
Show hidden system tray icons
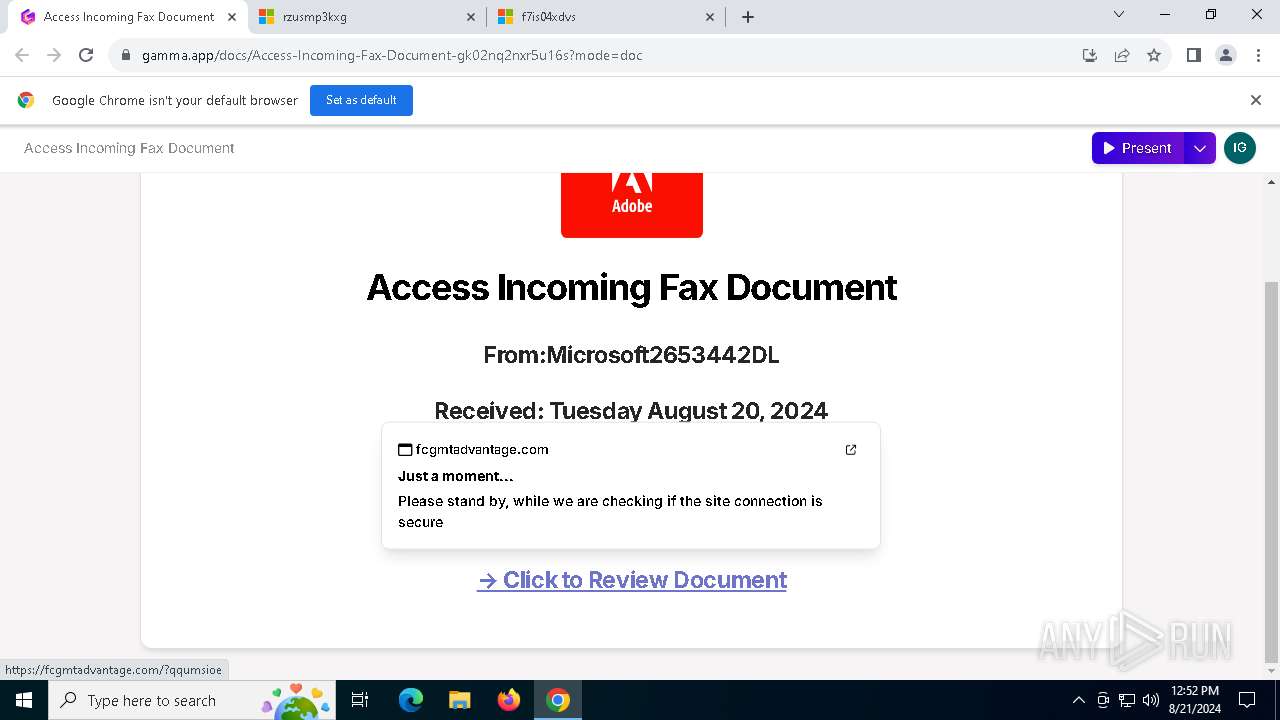click(x=1078, y=700)
